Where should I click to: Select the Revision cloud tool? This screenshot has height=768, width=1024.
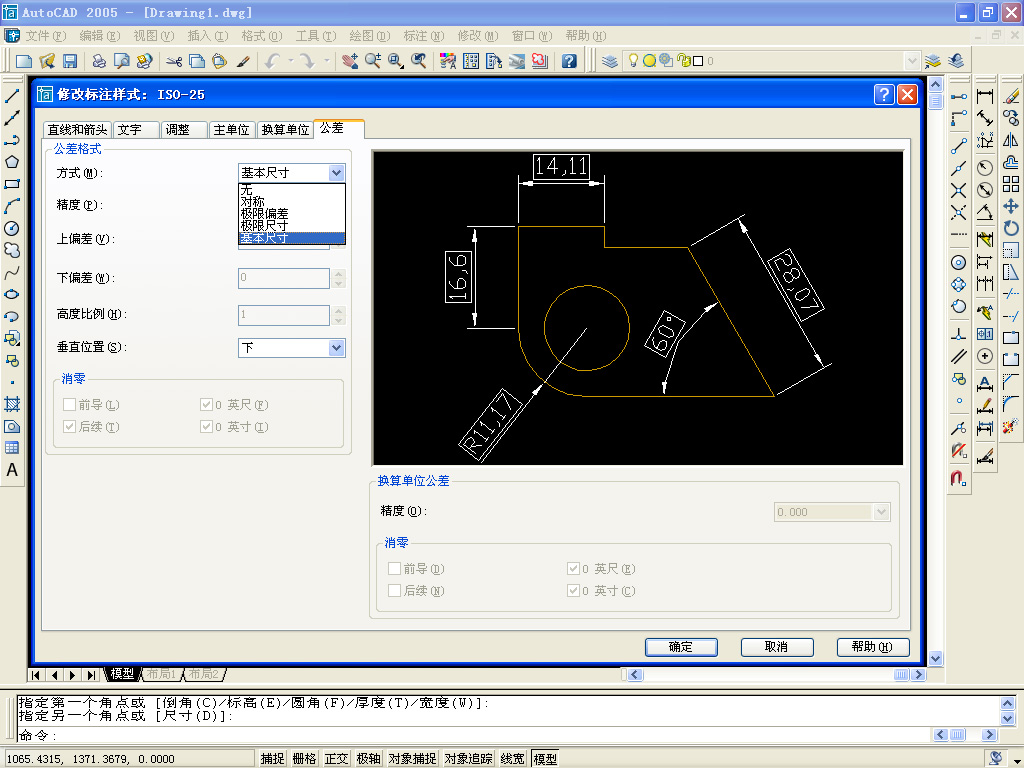12,251
